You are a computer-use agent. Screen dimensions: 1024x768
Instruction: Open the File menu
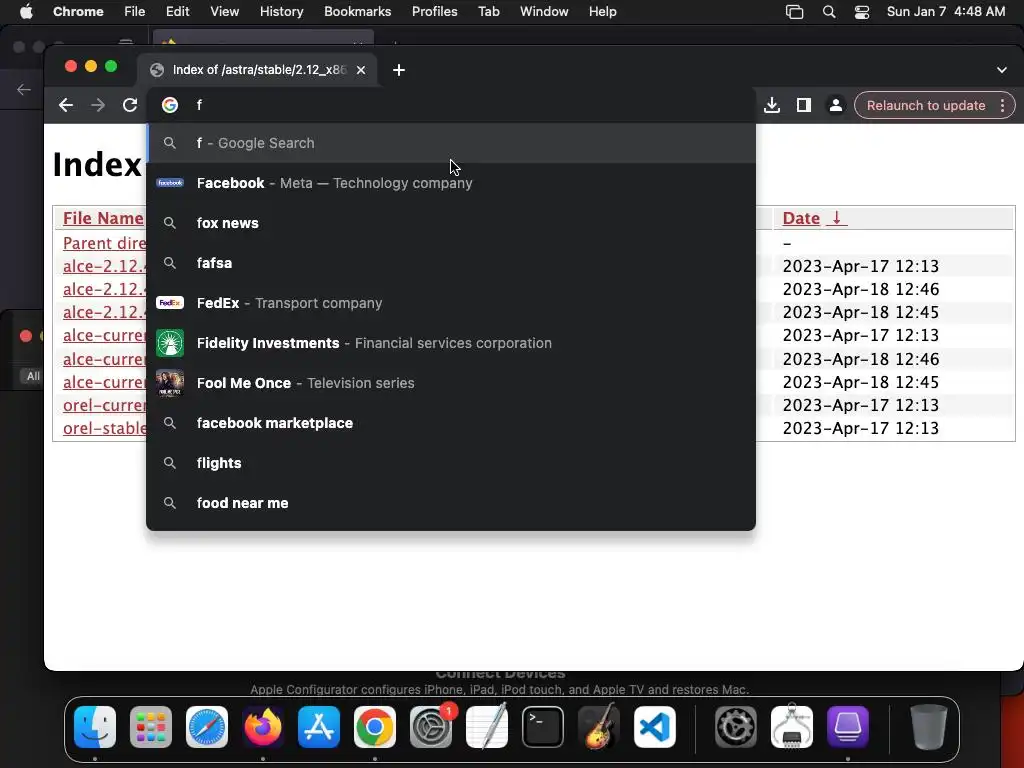point(135,11)
